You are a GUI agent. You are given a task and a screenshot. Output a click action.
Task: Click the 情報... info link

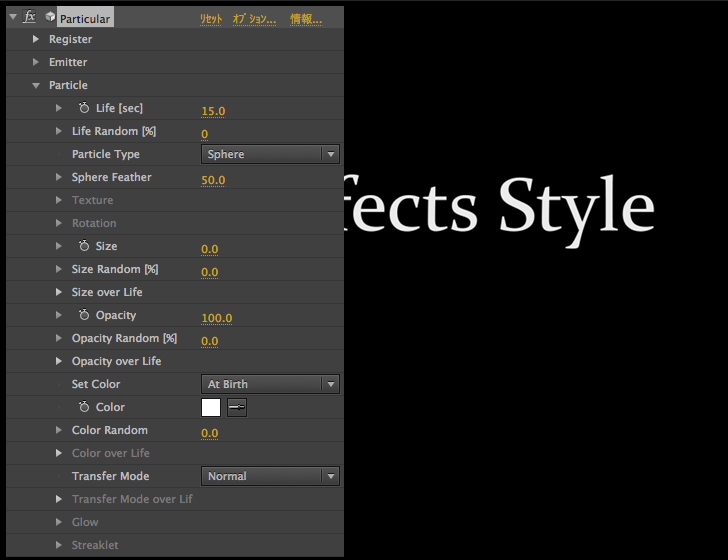pos(306,19)
